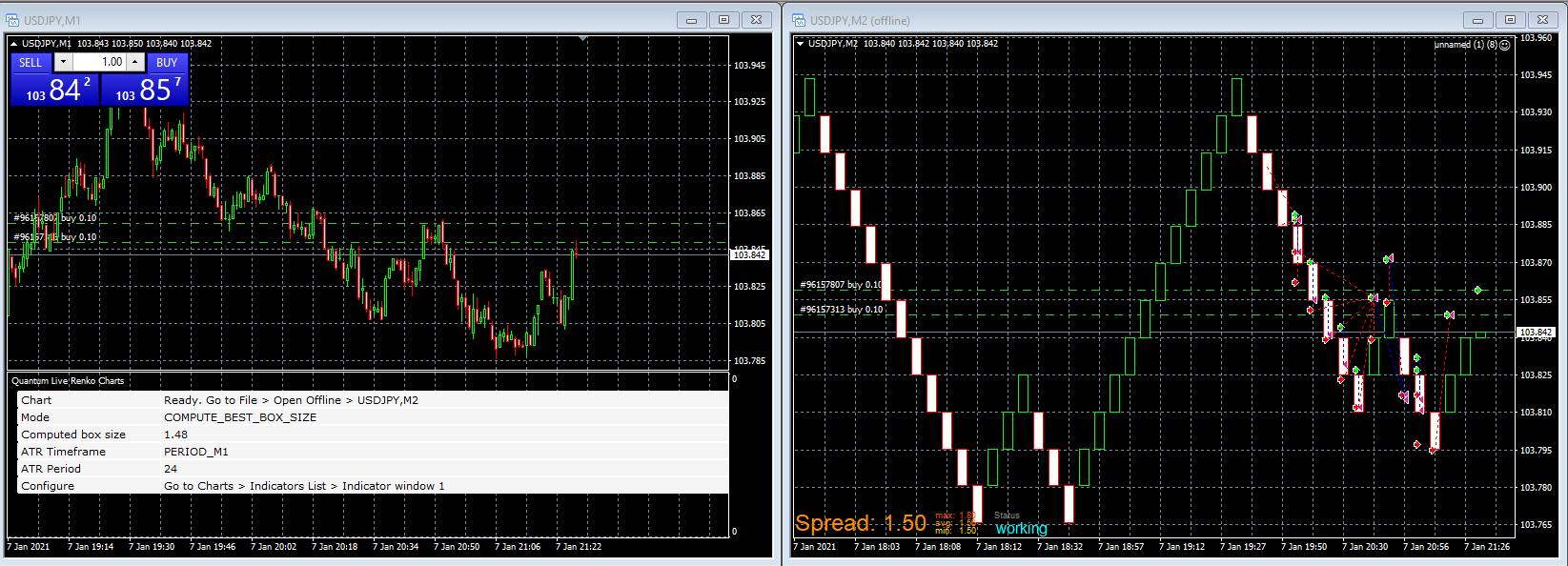The height and width of the screenshot is (566, 1568).
Task: Click 7 Jan 19:50 on M2 time axis
Action: [1303, 547]
